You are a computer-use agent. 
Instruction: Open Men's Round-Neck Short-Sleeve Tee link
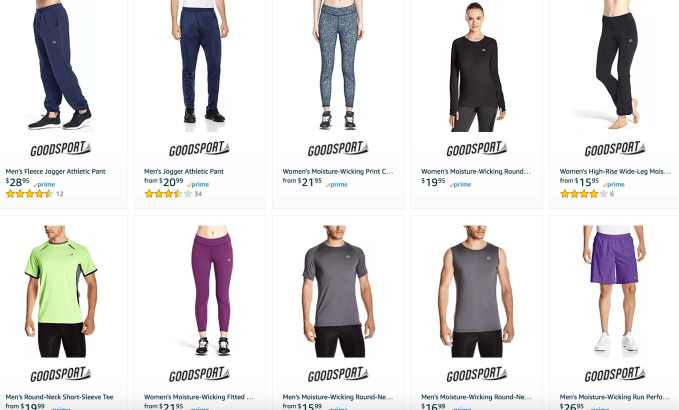(x=59, y=397)
